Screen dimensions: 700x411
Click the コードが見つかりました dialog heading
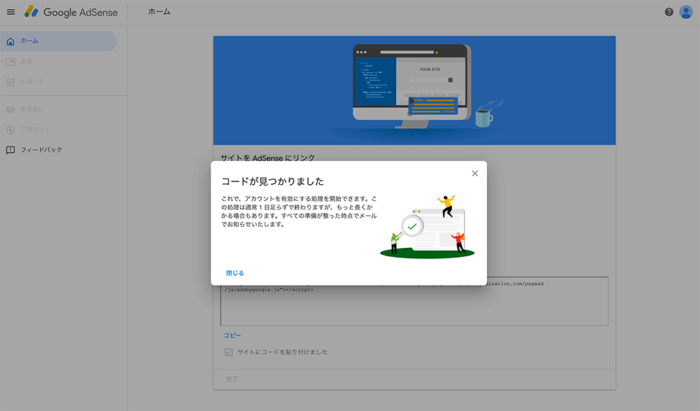tap(273, 182)
